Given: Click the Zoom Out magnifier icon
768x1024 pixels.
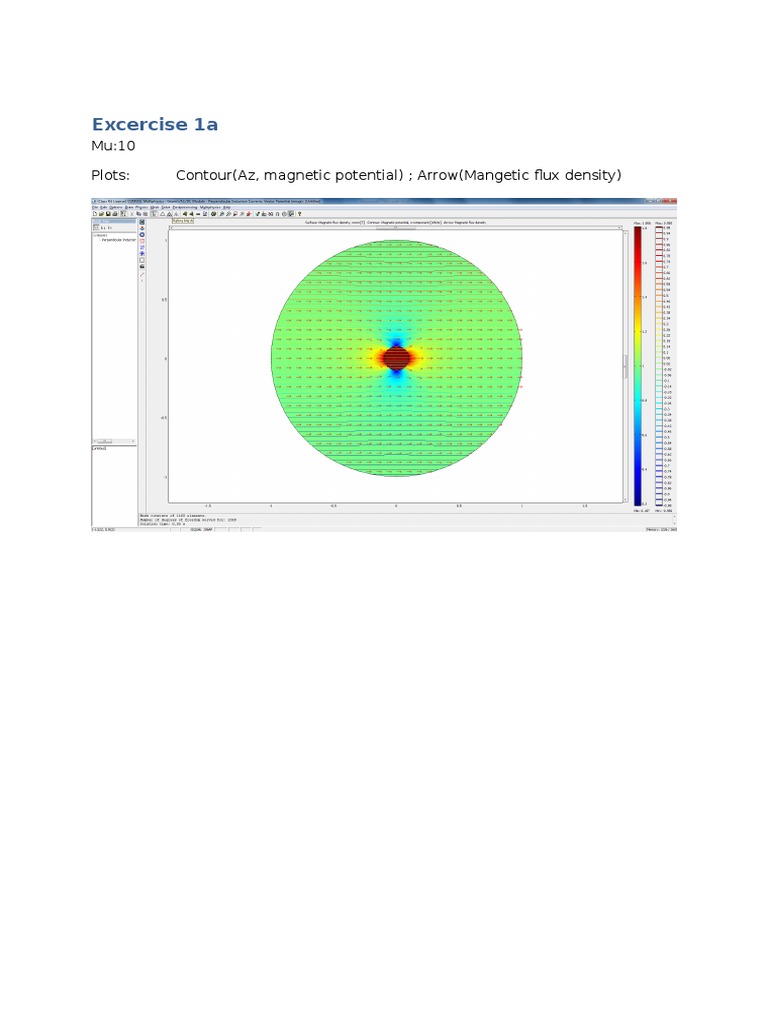Looking at the screenshot, I should [229, 214].
